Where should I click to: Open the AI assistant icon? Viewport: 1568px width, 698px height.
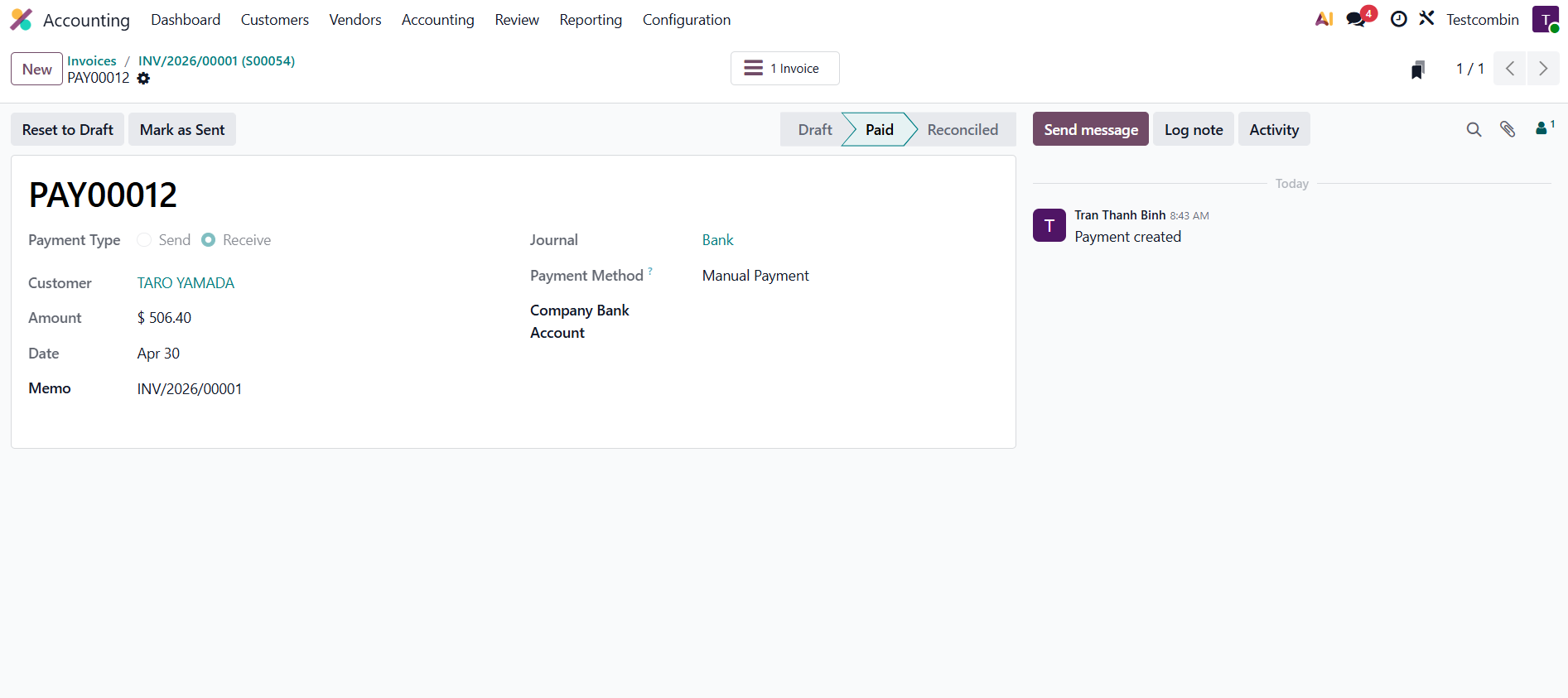click(1324, 19)
